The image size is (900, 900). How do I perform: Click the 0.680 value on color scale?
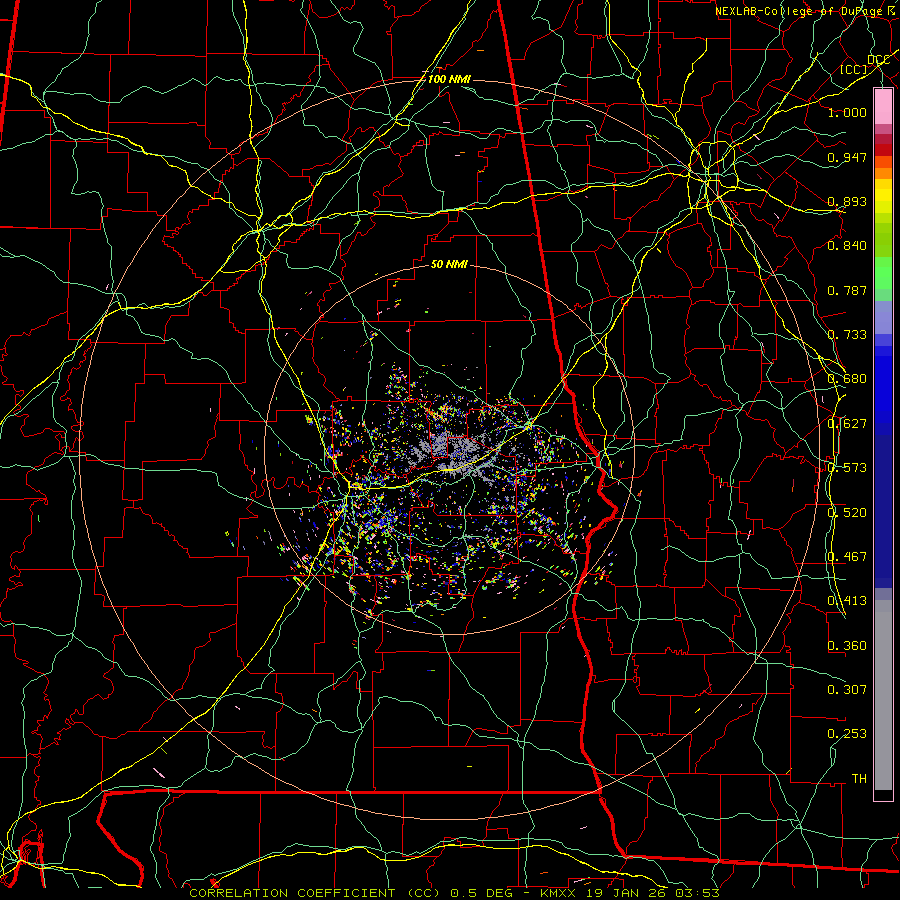click(847, 379)
